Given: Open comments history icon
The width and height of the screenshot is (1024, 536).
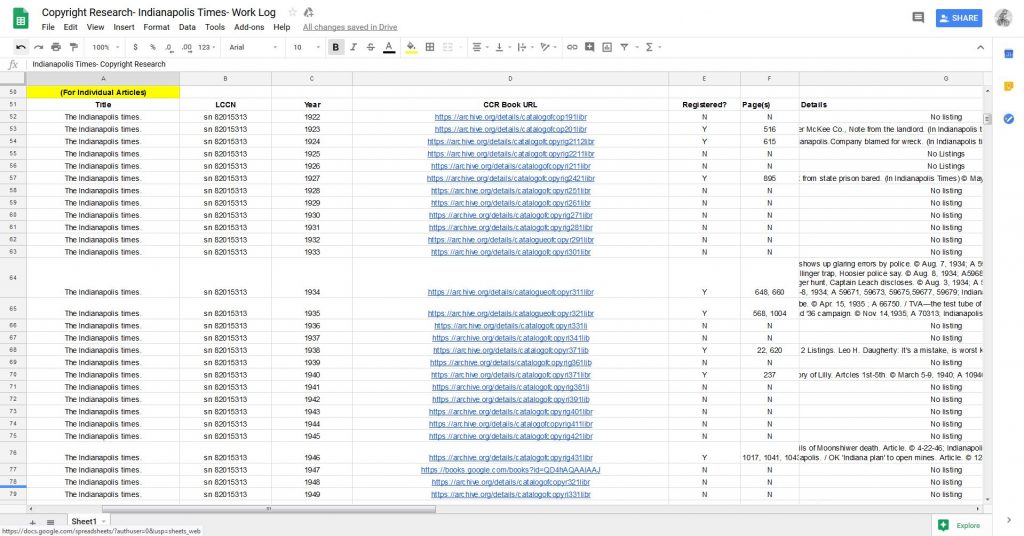Looking at the screenshot, I should [x=918, y=18].
